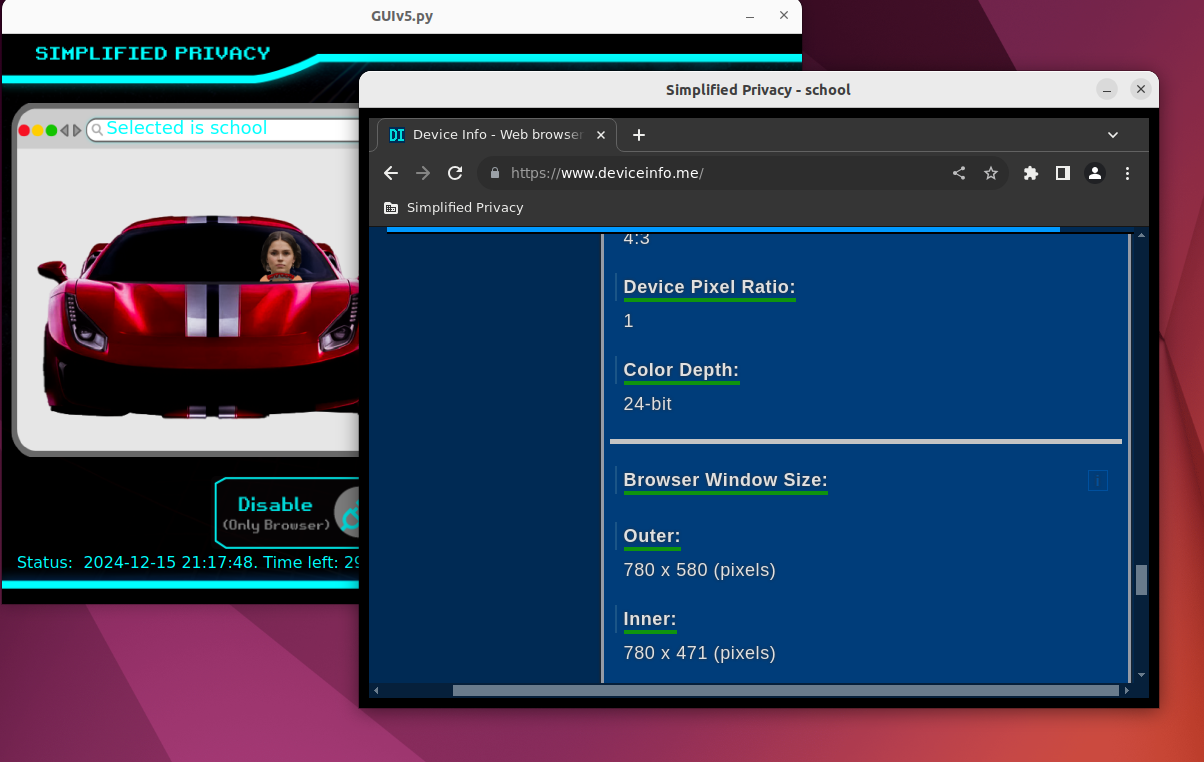
Task: Click the Browser Window Size heading
Action: pos(725,481)
